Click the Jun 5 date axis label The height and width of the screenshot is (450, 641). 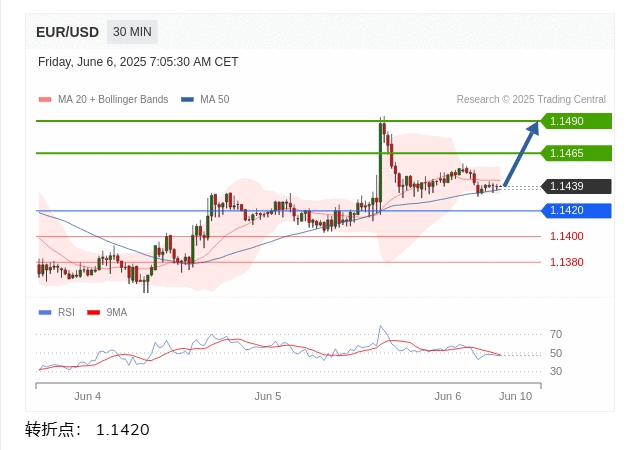tap(268, 396)
